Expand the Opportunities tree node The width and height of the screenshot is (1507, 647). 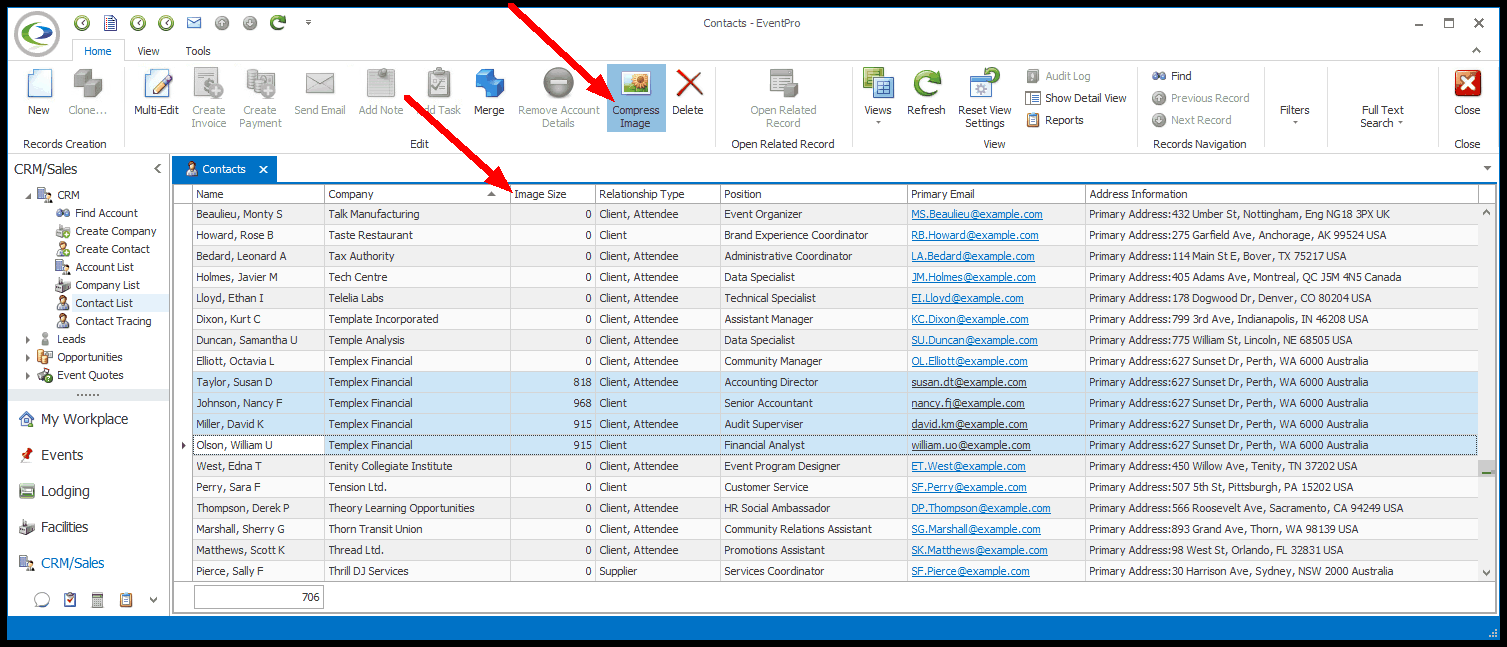tap(28, 357)
